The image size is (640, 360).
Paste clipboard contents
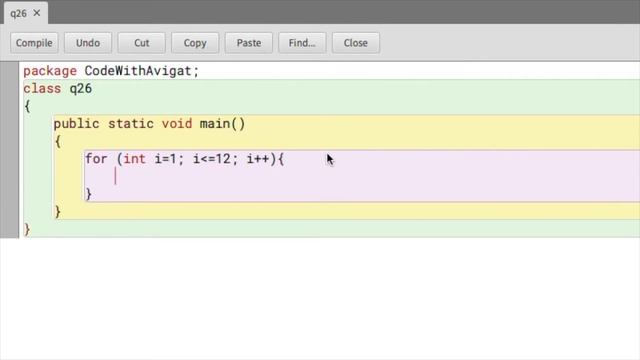coord(249,43)
